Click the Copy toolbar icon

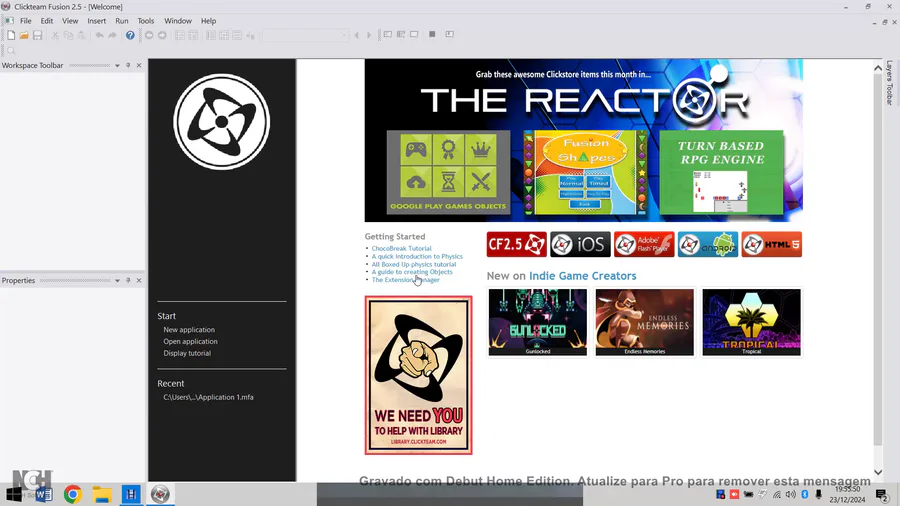[68, 36]
